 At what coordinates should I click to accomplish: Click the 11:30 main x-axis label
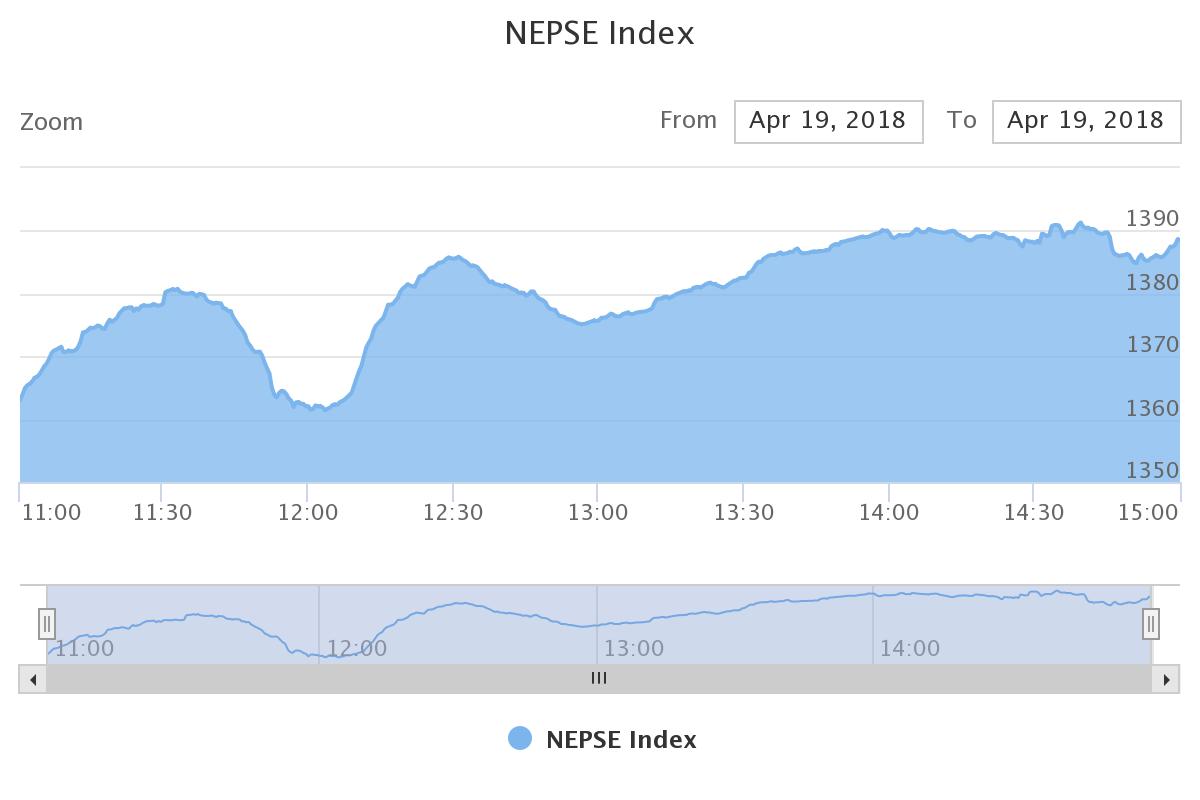point(162,512)
